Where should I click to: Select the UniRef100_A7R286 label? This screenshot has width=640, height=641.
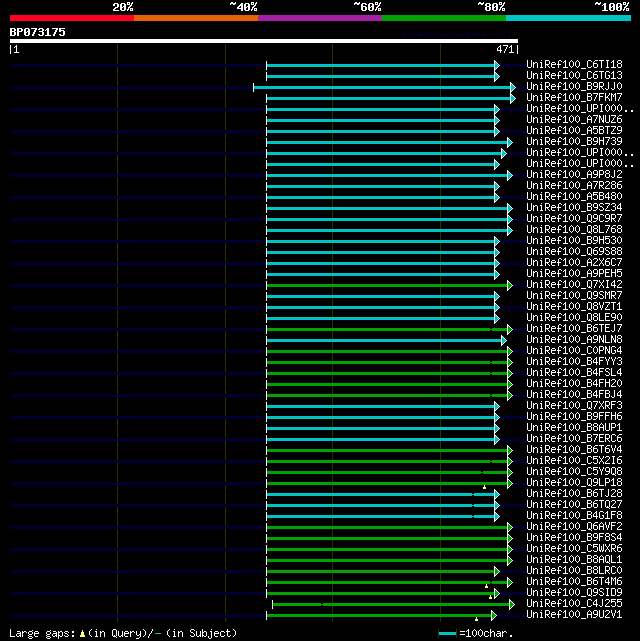click(x=574, y=186)
